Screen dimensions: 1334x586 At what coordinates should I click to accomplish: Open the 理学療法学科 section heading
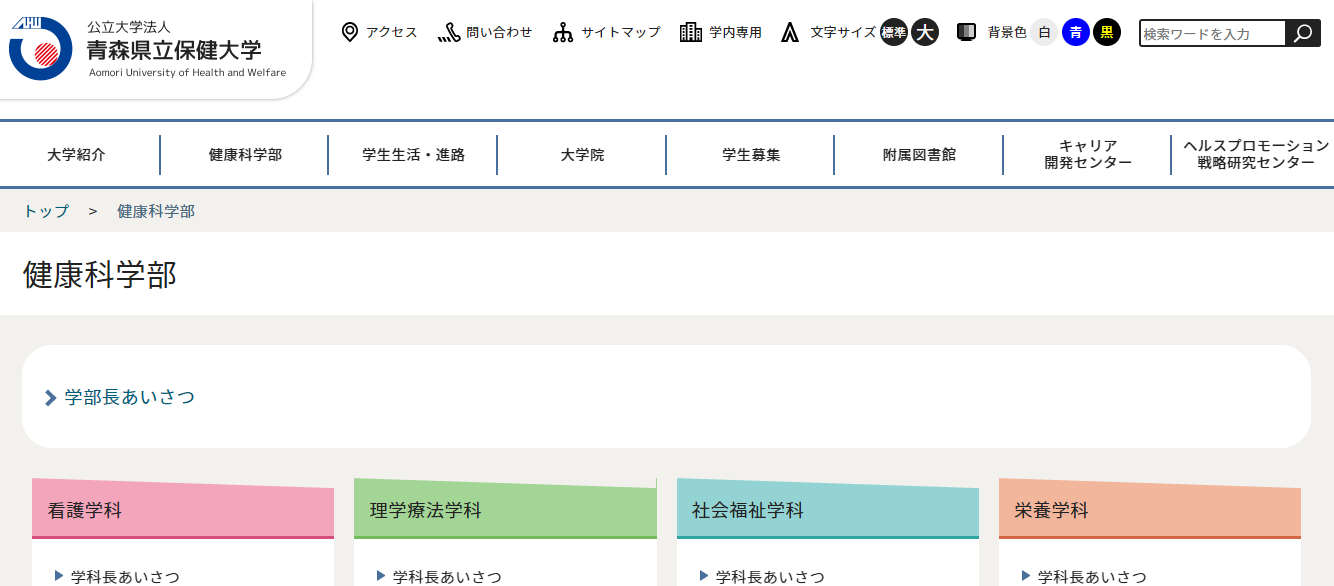426,511
